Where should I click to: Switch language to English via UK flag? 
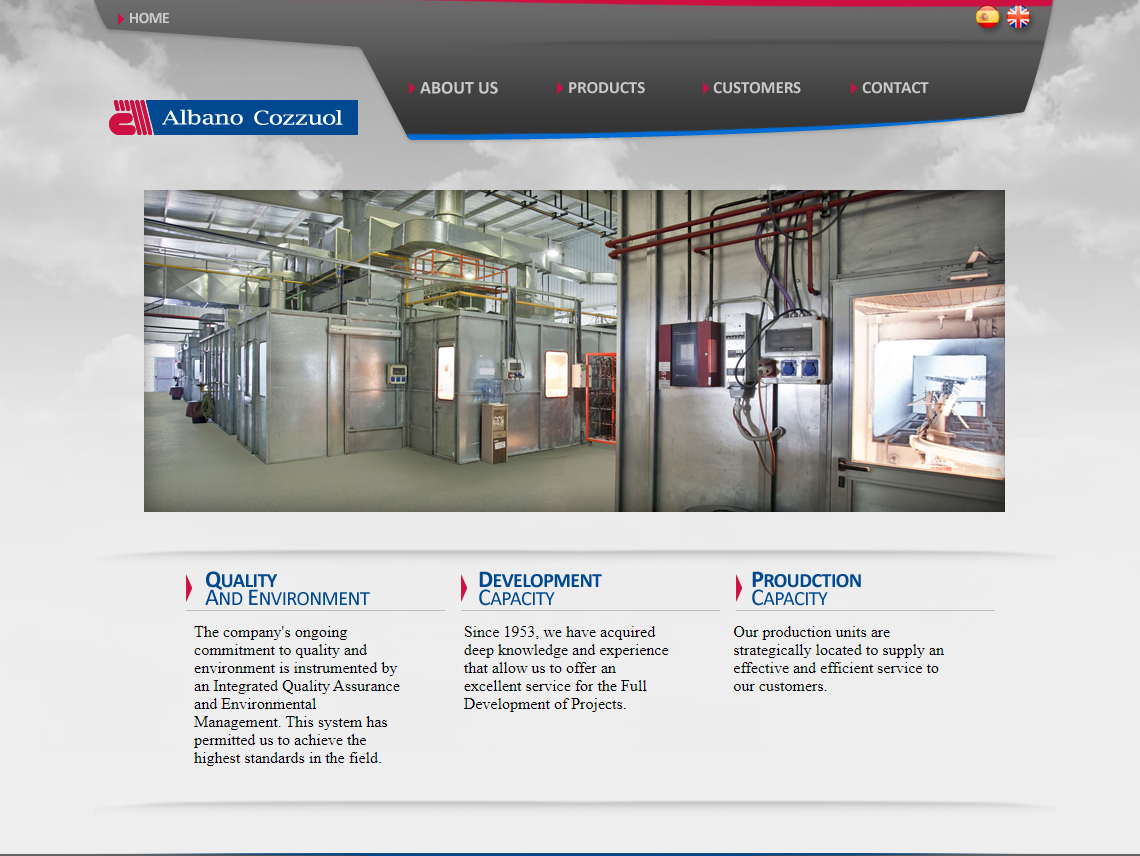1018,17
